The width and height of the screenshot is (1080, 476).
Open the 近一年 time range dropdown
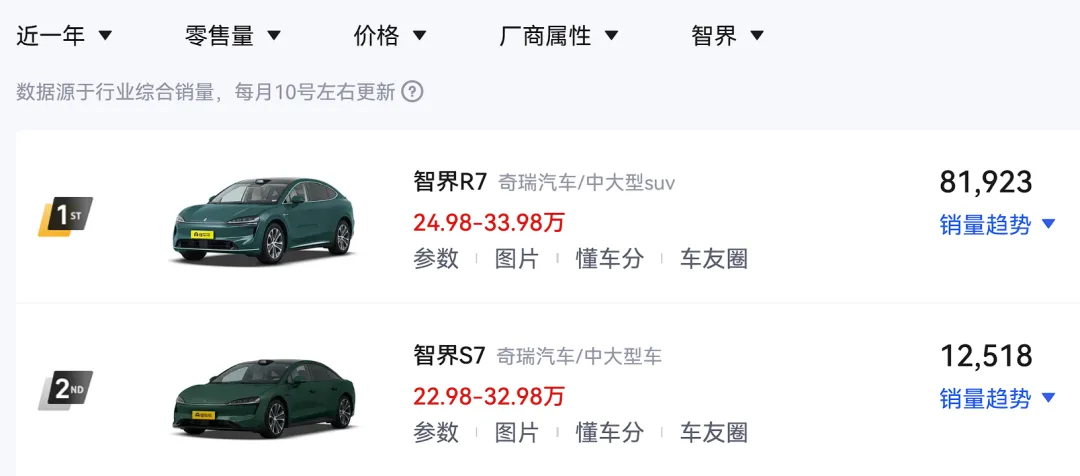[x=64, y=36]
